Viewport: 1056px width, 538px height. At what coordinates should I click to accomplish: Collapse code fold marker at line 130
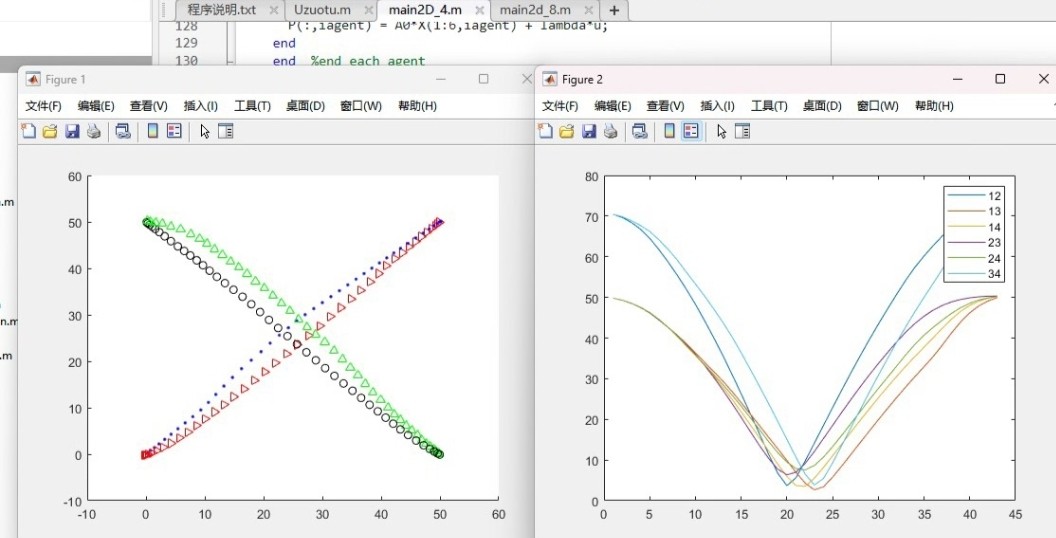coord(230,61)
